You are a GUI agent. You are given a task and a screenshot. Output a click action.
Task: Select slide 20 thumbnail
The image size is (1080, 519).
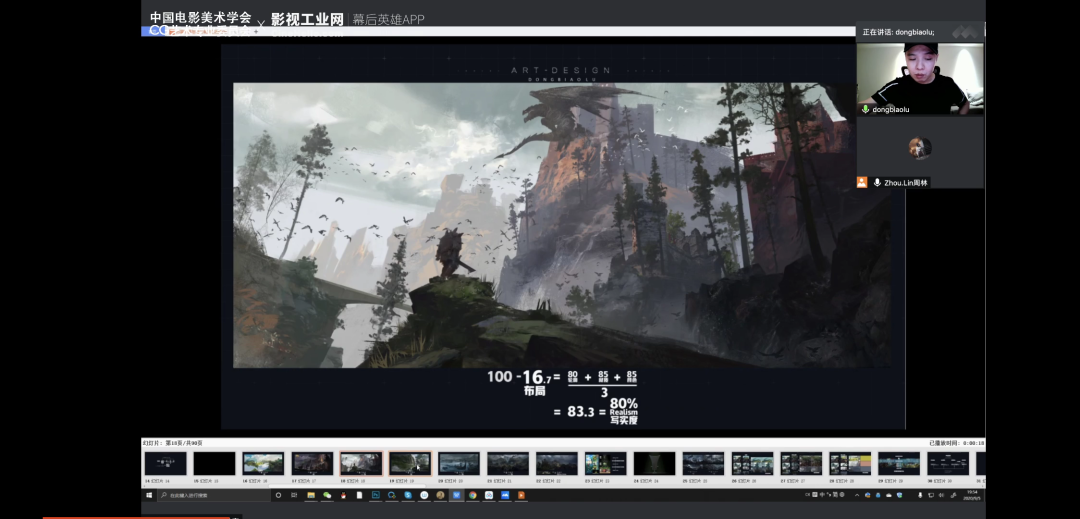point(459,464)
